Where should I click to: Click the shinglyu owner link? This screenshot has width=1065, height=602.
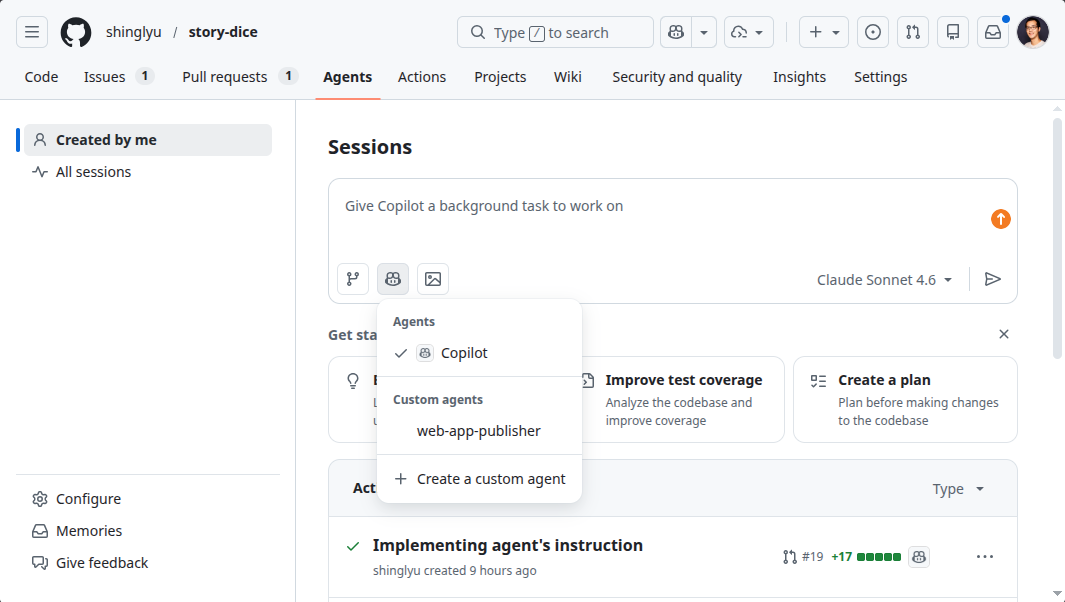coord(134,32)
